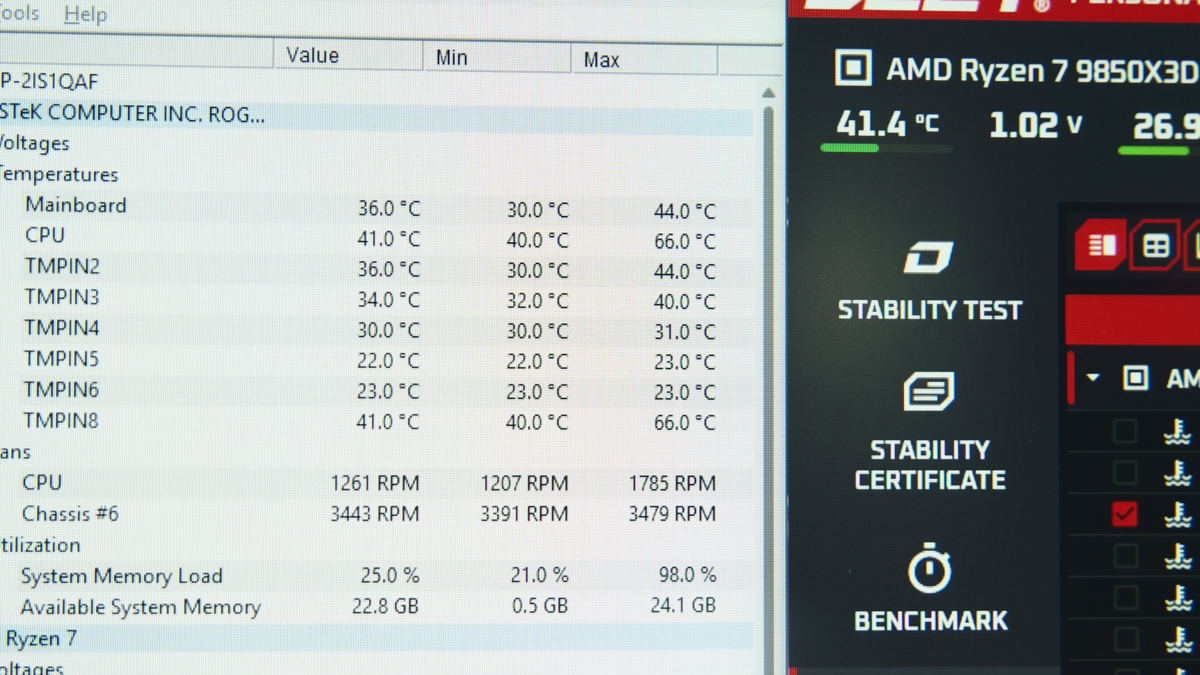Click the 41.4 °C temperature readout in OCCT
Image resolution: width=1200 pixels, height=675 pixels.
pos(888,124)
